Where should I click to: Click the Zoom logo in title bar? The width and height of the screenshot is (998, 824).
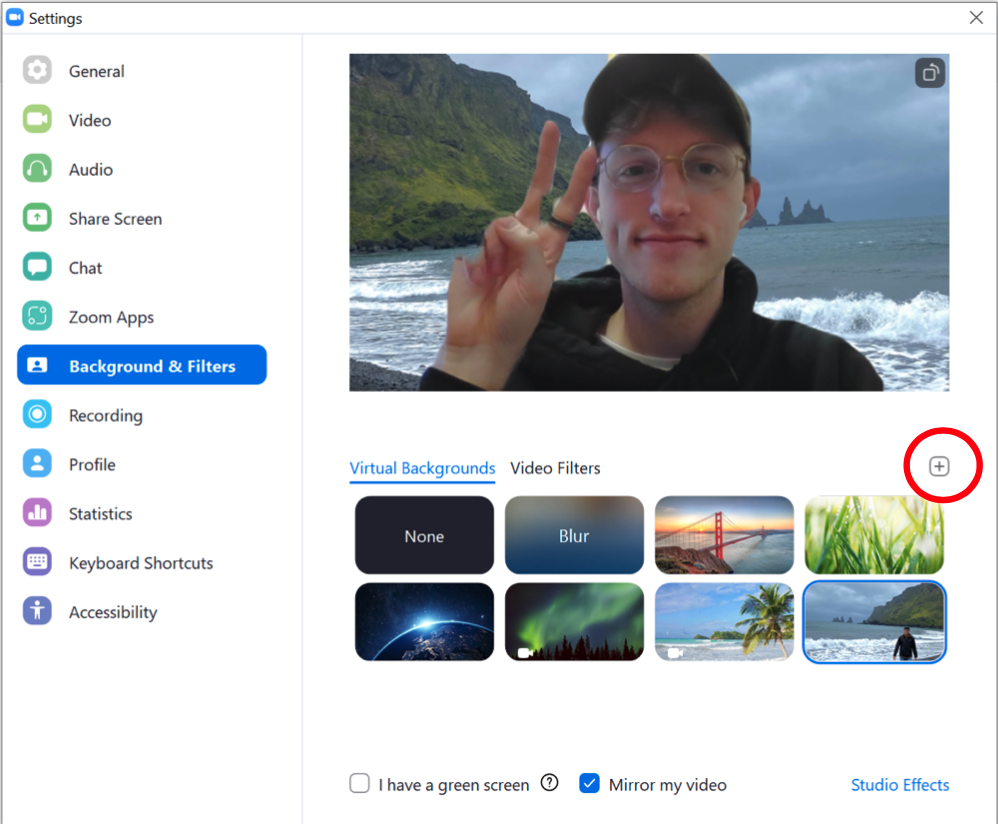[14, 17]
